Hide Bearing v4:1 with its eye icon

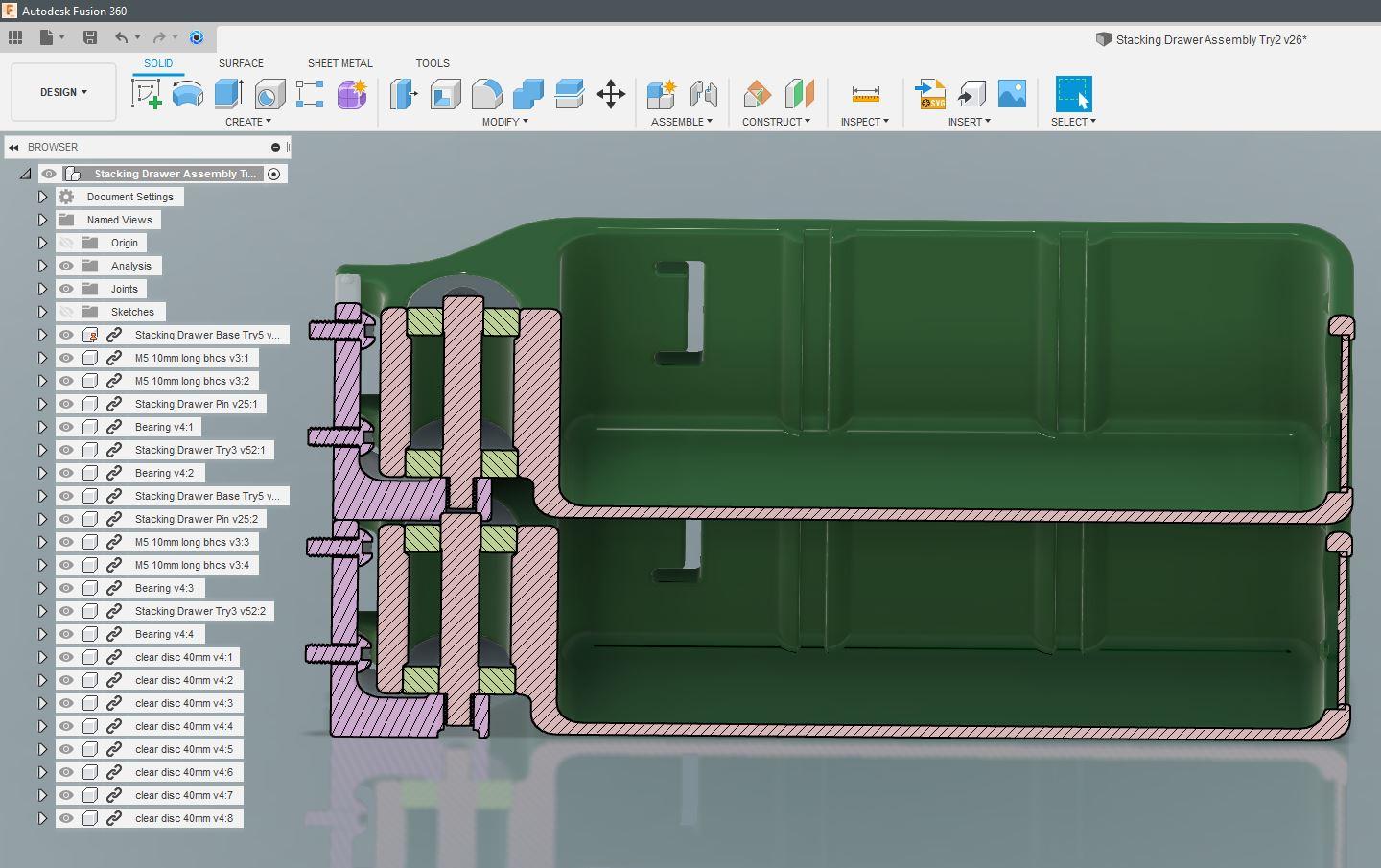click(x=65, y=427)
